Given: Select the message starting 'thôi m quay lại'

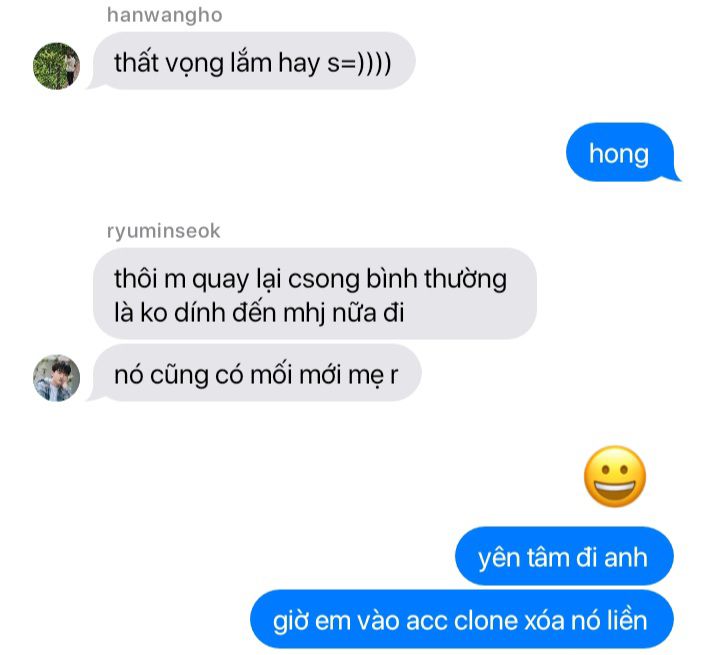Looking at the screenshot, I should coord(315,294).
